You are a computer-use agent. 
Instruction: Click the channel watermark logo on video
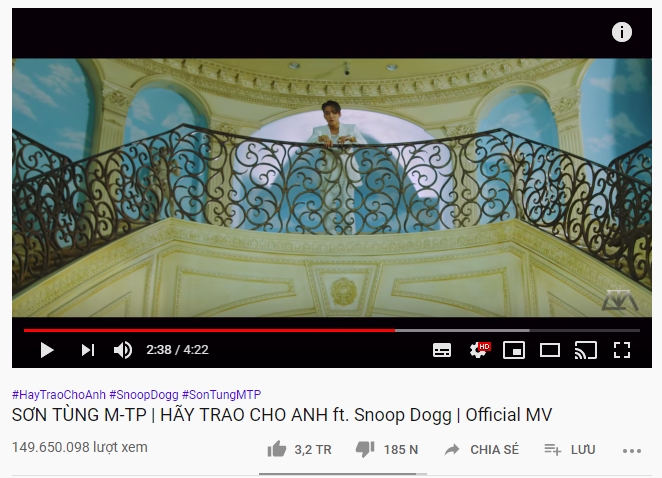coord(620,300)
